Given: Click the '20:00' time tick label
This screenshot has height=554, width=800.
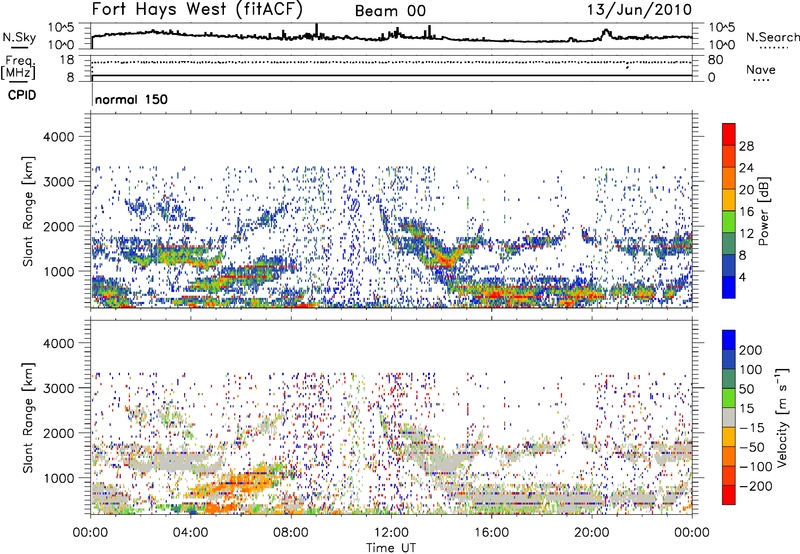Looking at the screenshot, I should pos(592,533).
